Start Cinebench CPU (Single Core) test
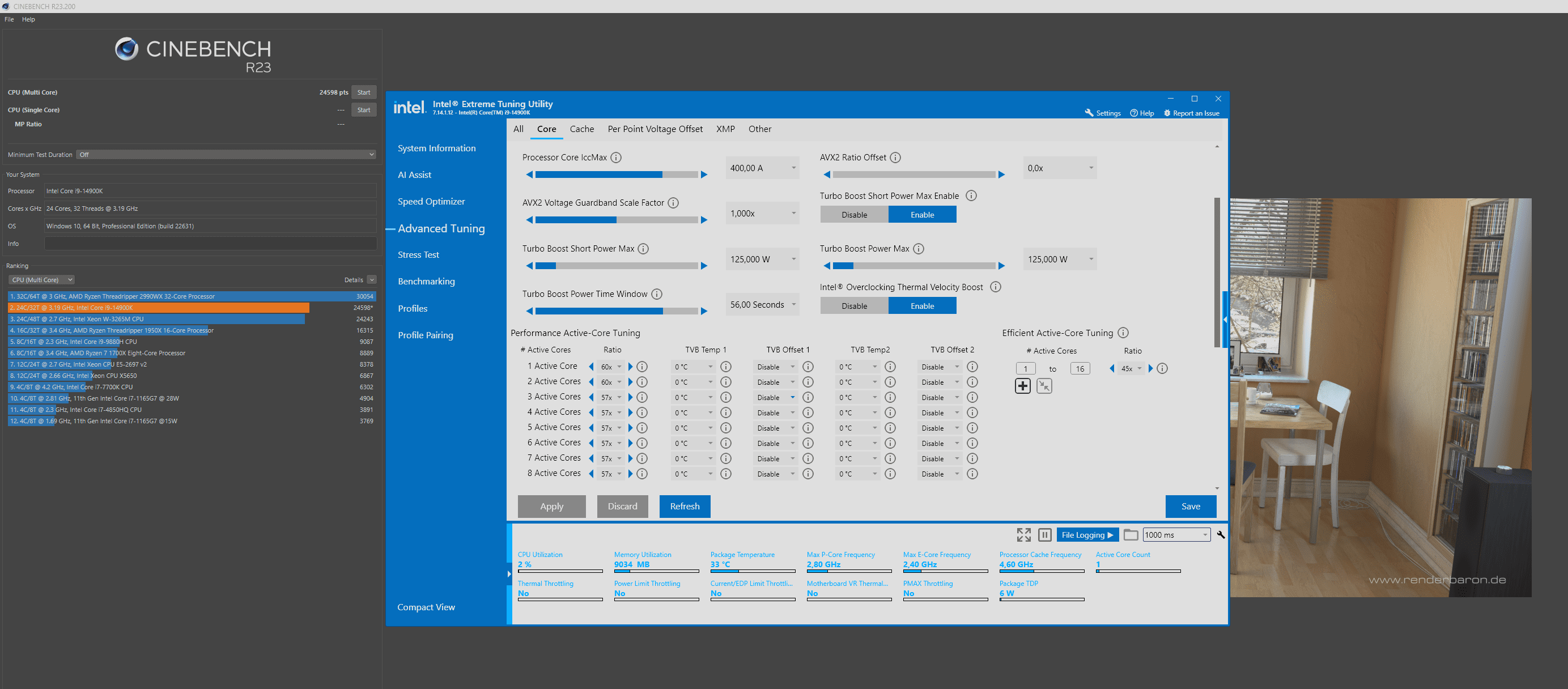1568x689 pixels. click(x=363, y=110)
